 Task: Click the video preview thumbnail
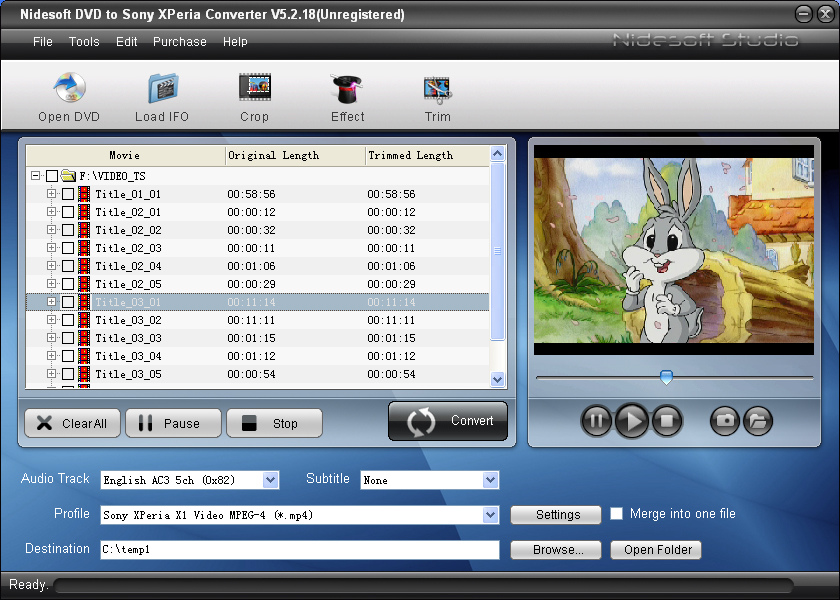pyautogui.click(x=674, y=250)
